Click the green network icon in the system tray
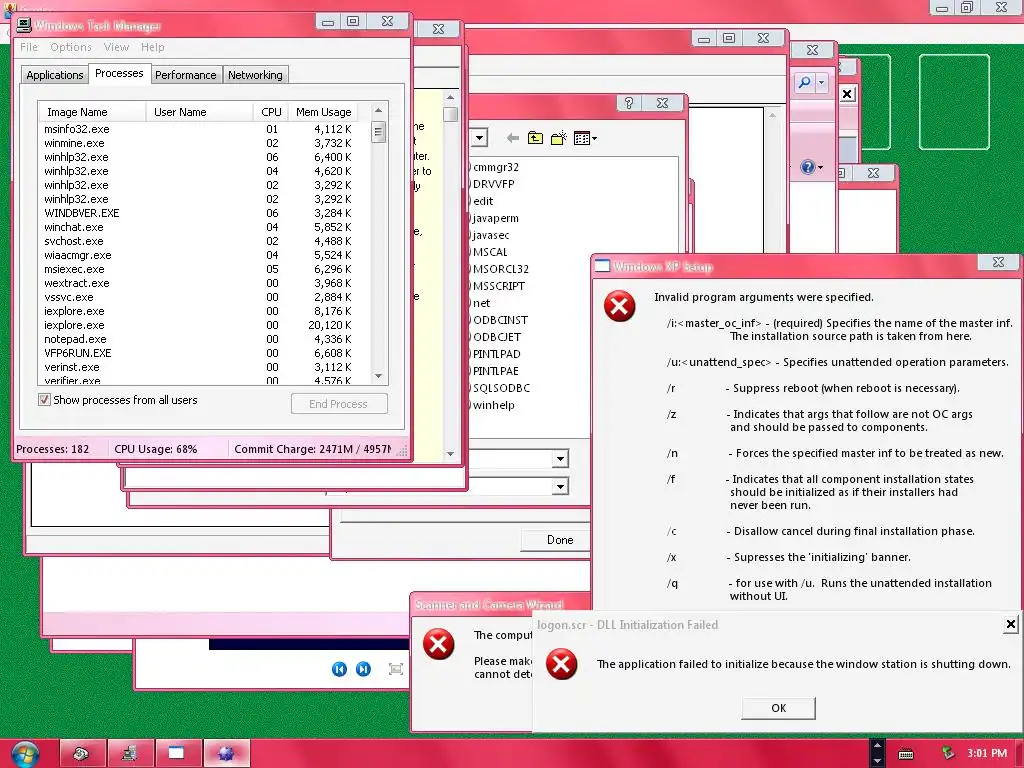The width and height of the screenshot is (1024, 768). click(948, 754)
